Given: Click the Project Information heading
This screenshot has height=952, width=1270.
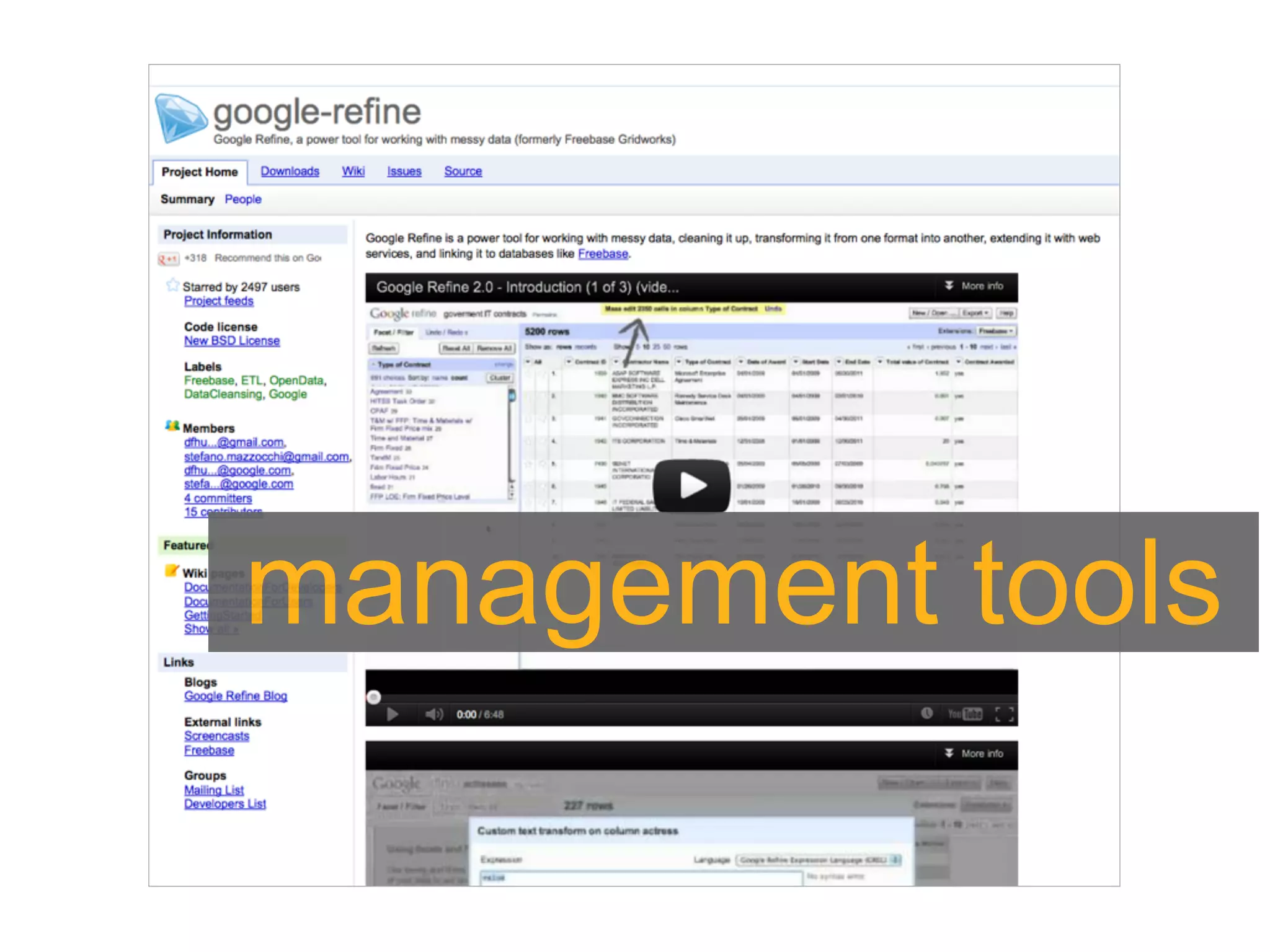Looking at the screenshot, I should tap(218, 234).
